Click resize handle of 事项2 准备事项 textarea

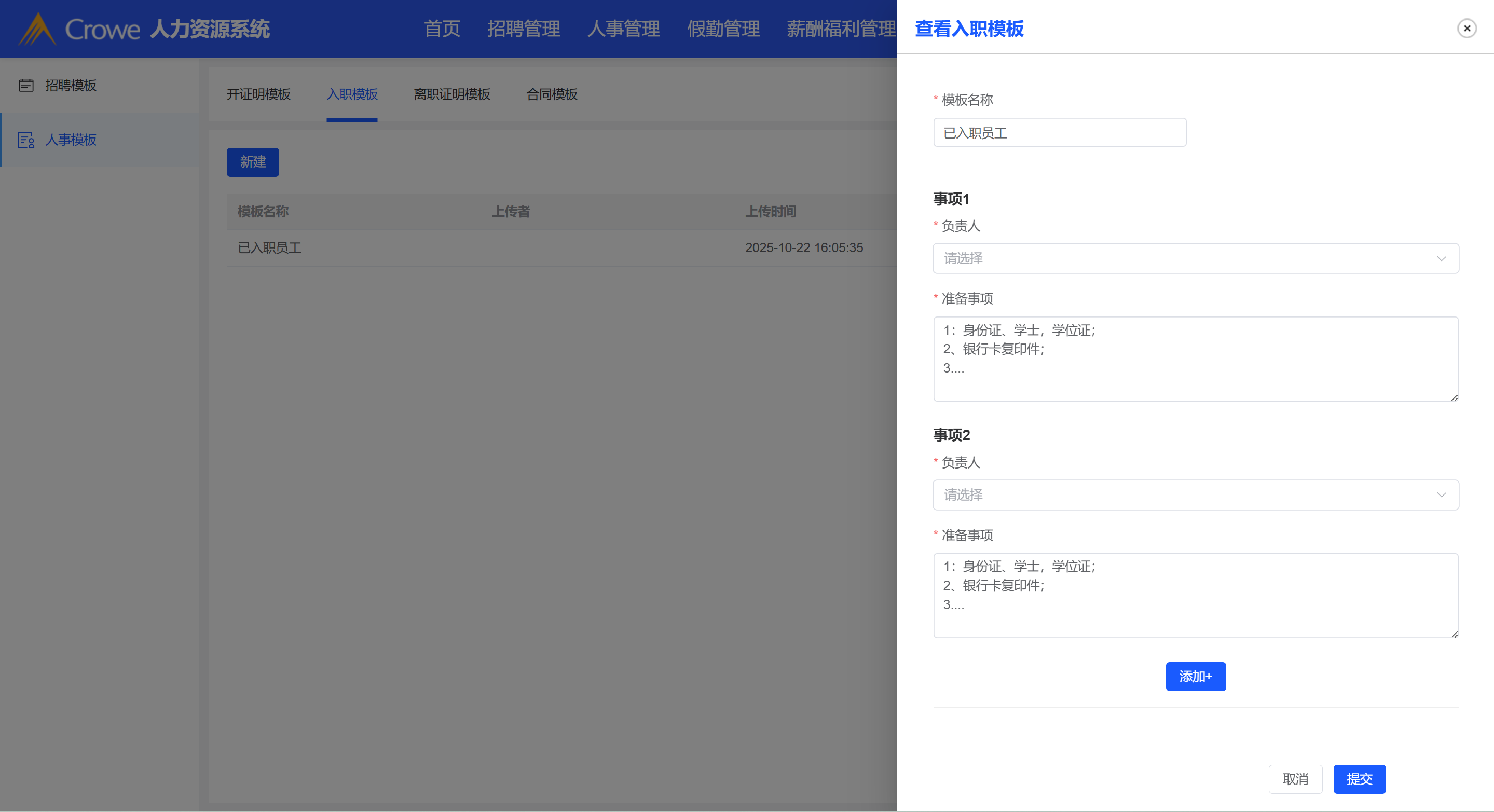(1454, 635)
